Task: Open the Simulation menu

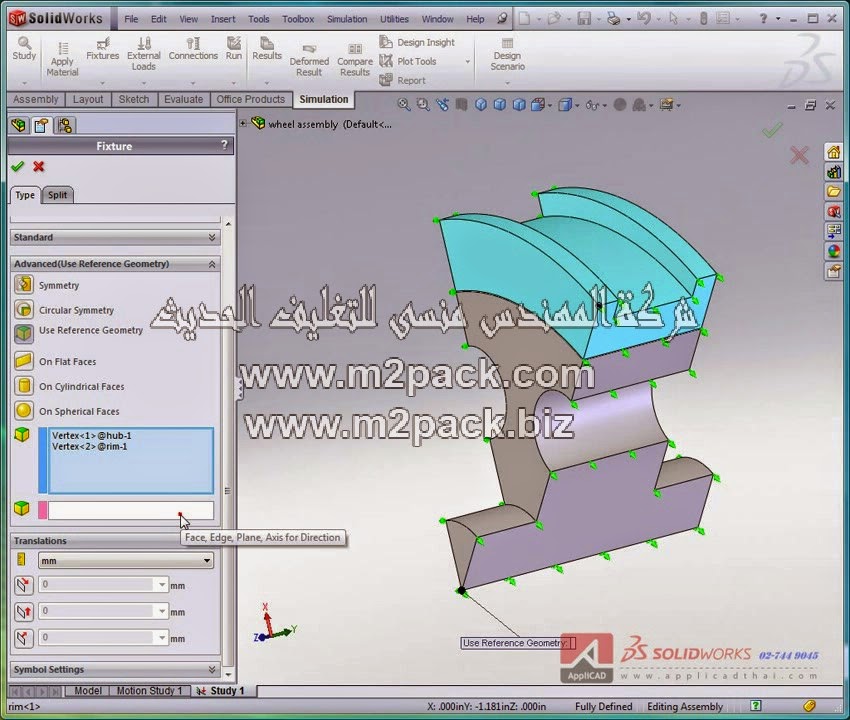Action: click(x=347, y=19)
